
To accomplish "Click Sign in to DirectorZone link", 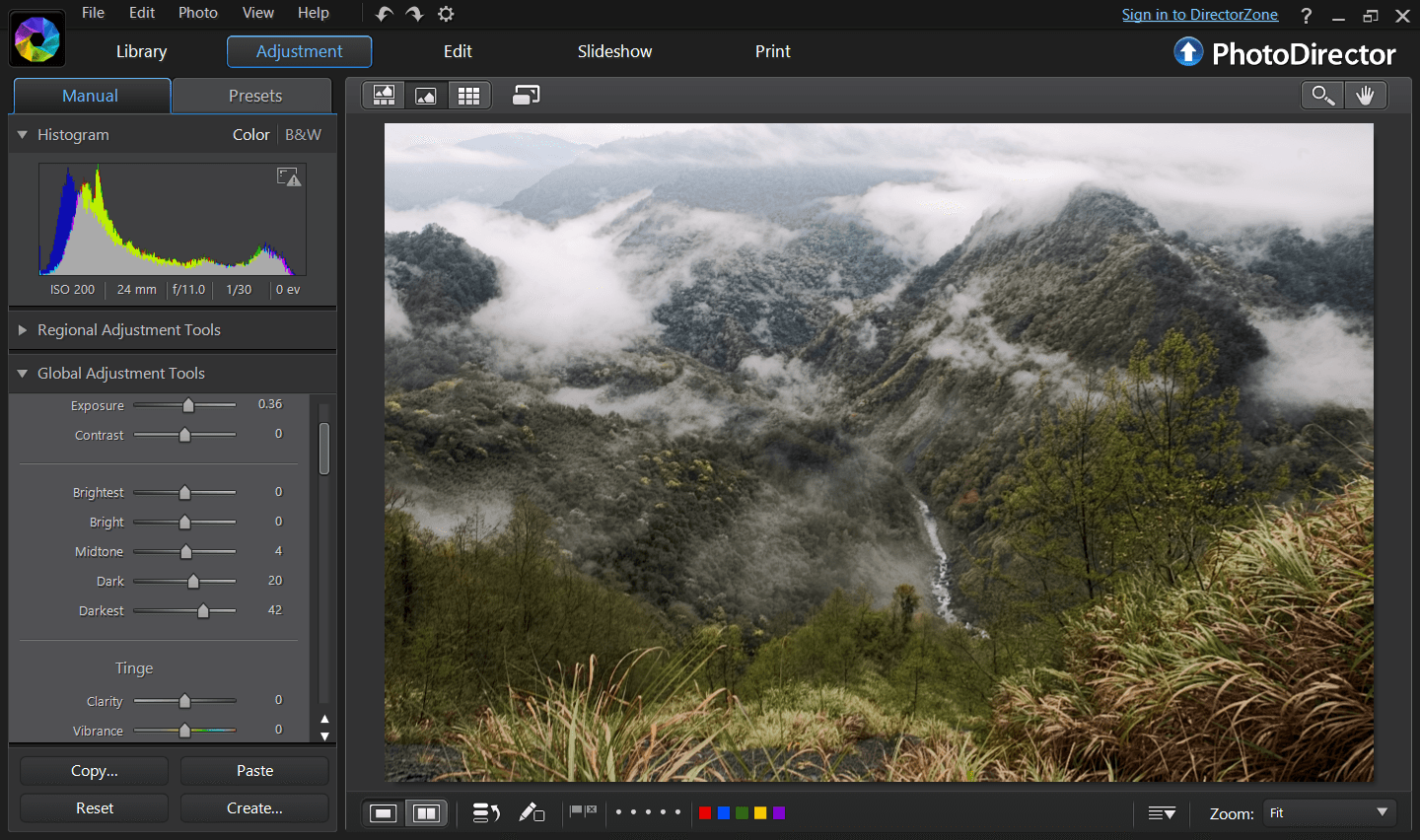I will (x=1200, y=15).
